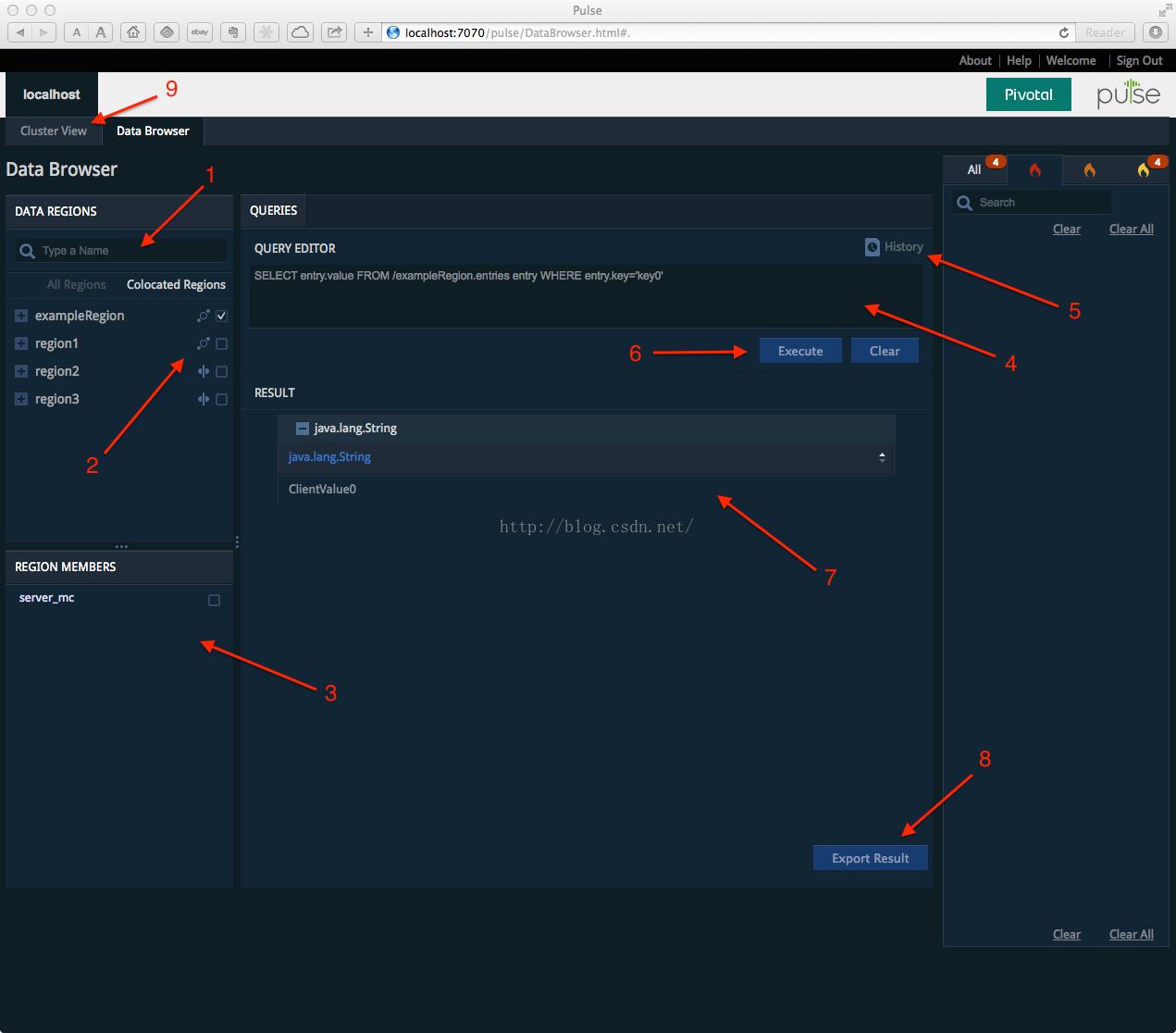Open the red severe alerts tab
This screenshot has width=1176, height=1033.
click(1034, 170)
